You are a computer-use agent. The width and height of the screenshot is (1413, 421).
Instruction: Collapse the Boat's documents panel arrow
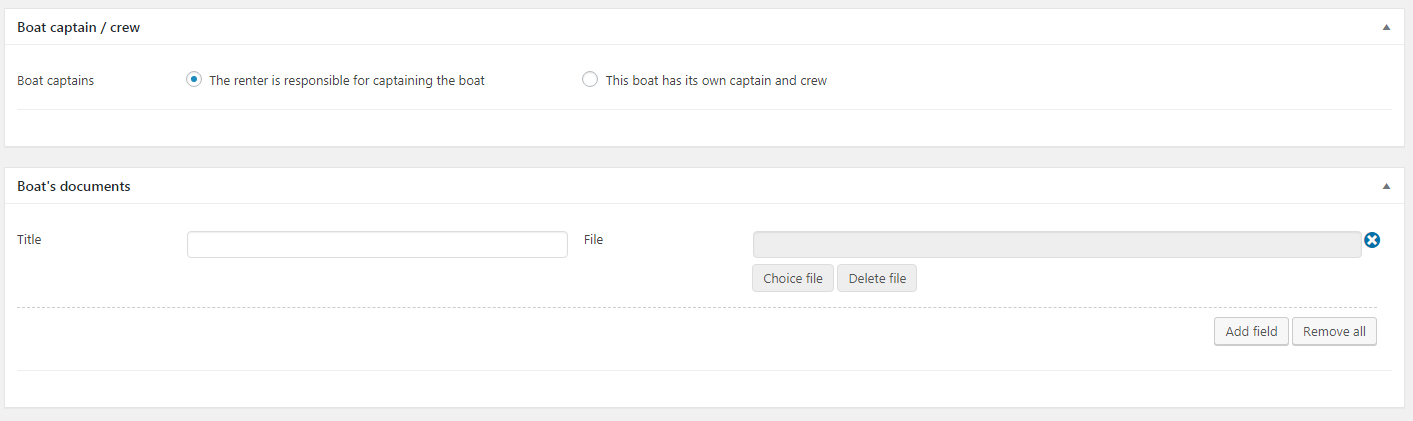[1386, 186]
